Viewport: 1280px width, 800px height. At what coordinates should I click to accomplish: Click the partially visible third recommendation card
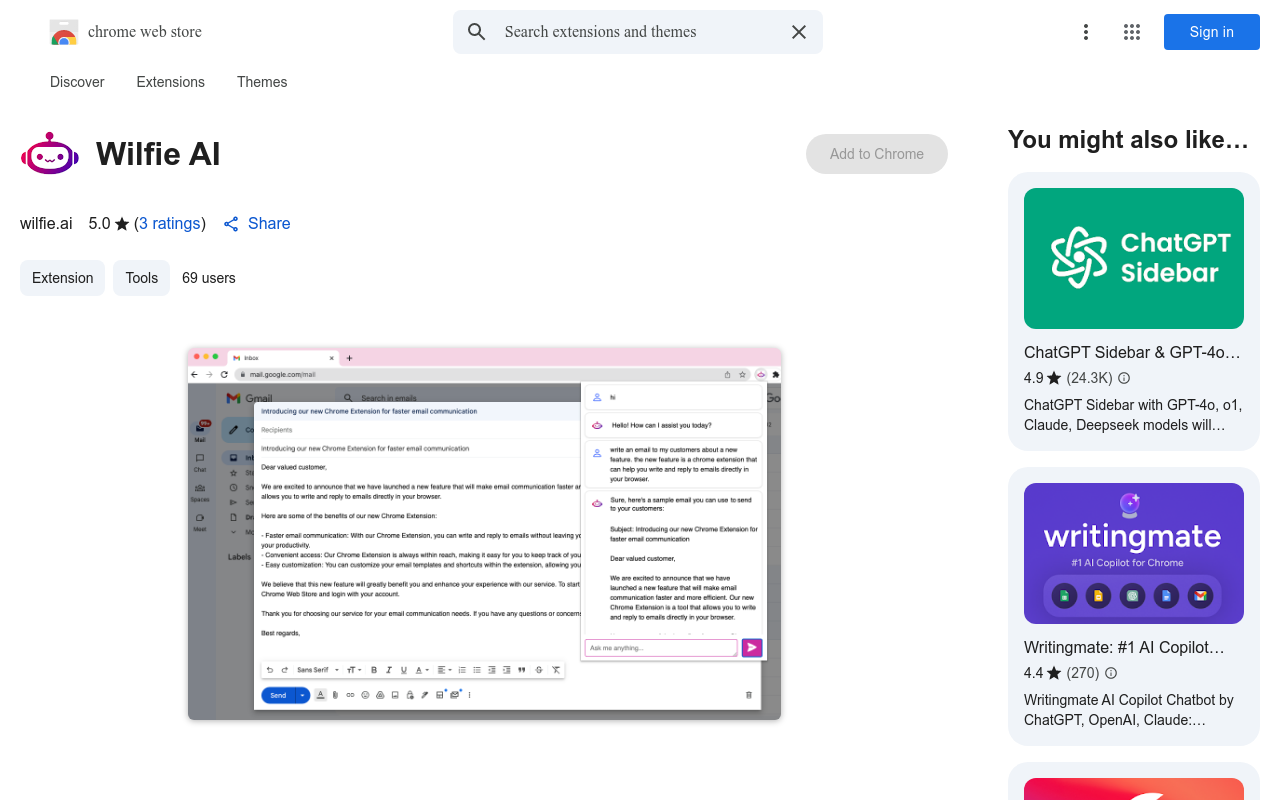coord(1134,782)
